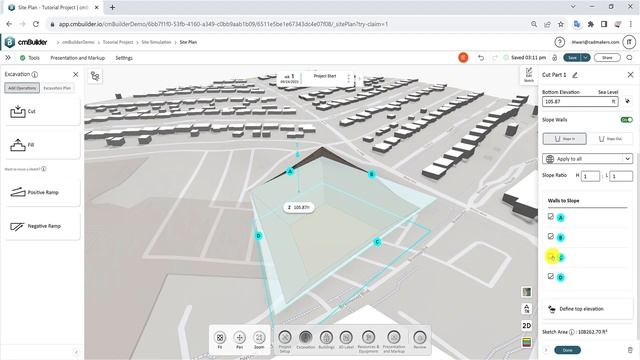Expand chevron beside Done button
The image size is (640, 360).
[546, 350]
